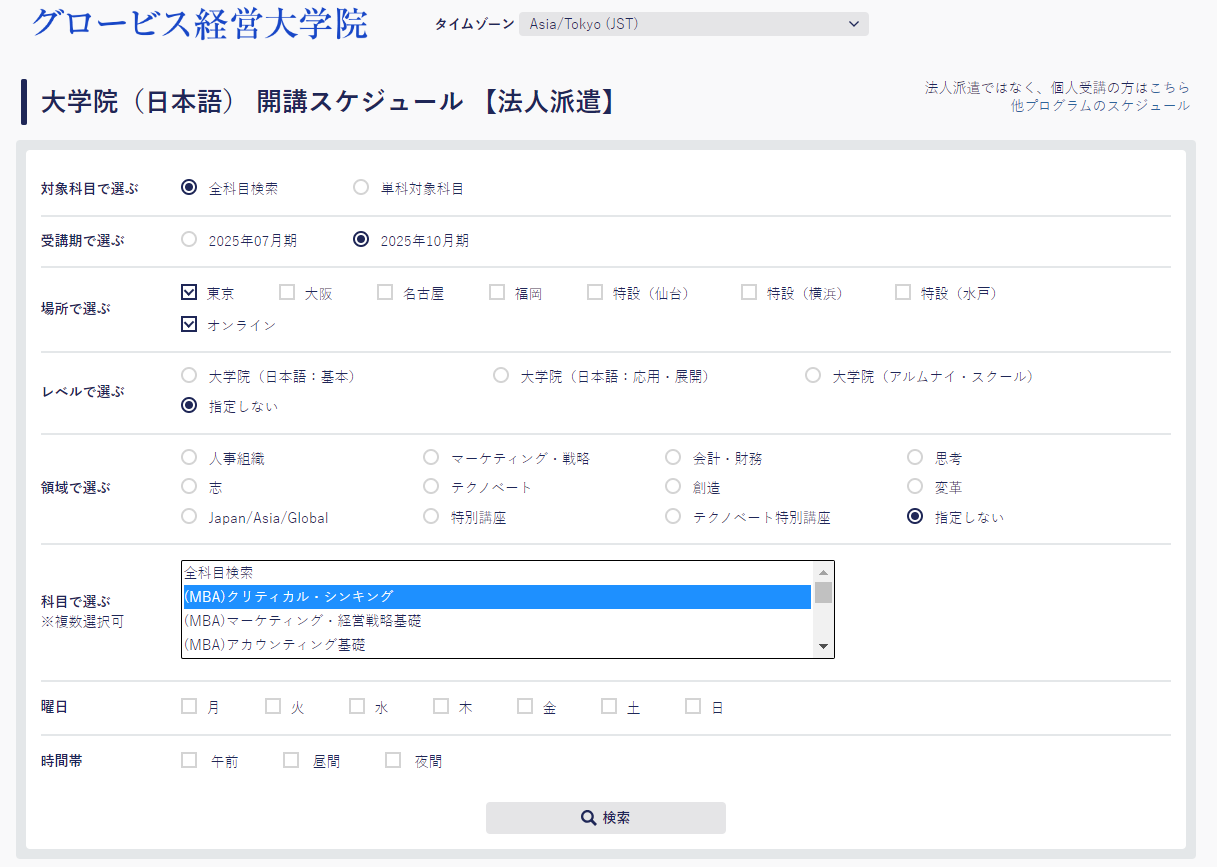The image size is (1217, 867).
Task: Click the グロービス経営大学院 logo
Action: point(199,23)
